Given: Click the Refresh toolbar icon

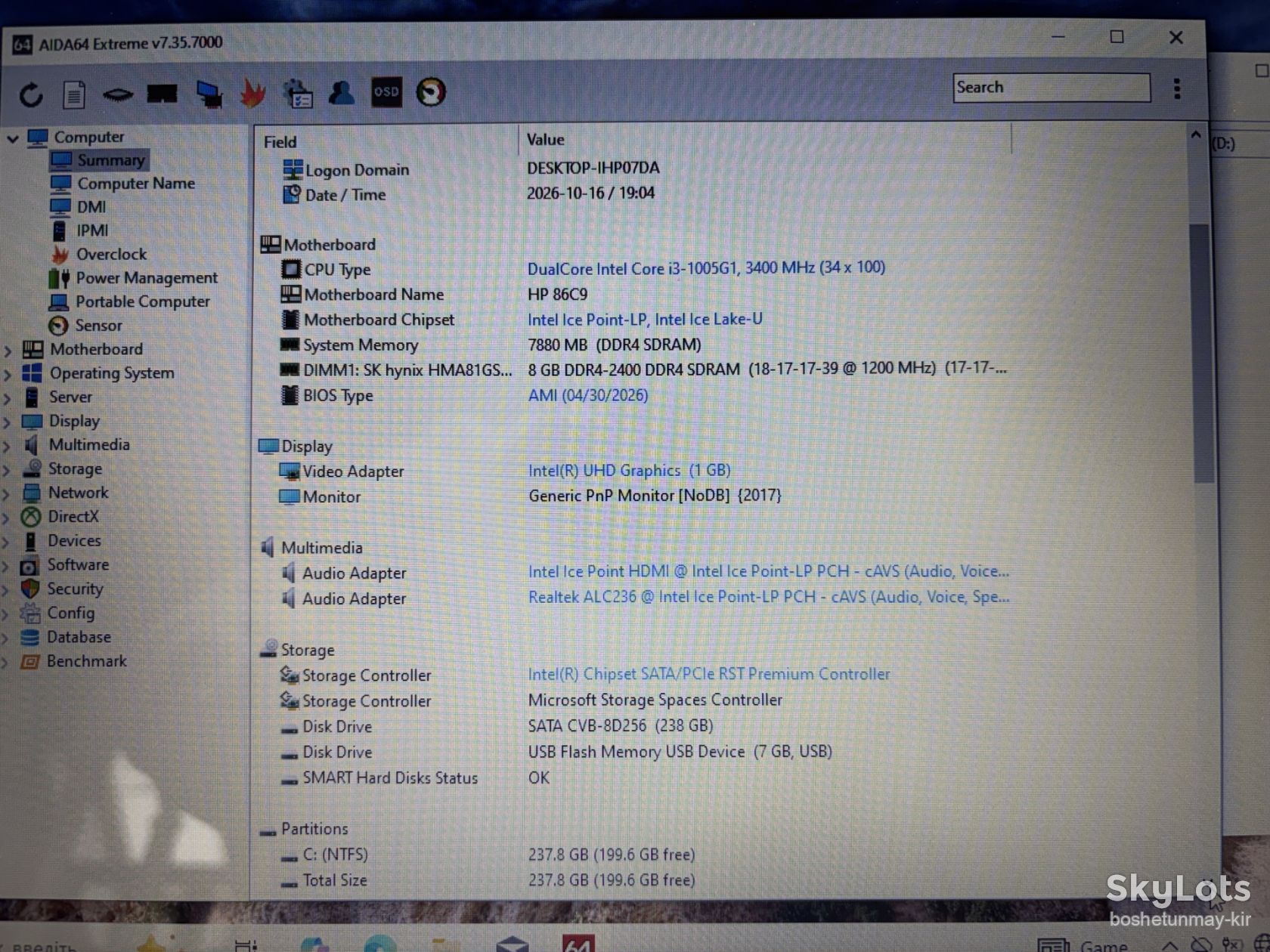Looking at the screenshot, I should (x=31, y=95).
